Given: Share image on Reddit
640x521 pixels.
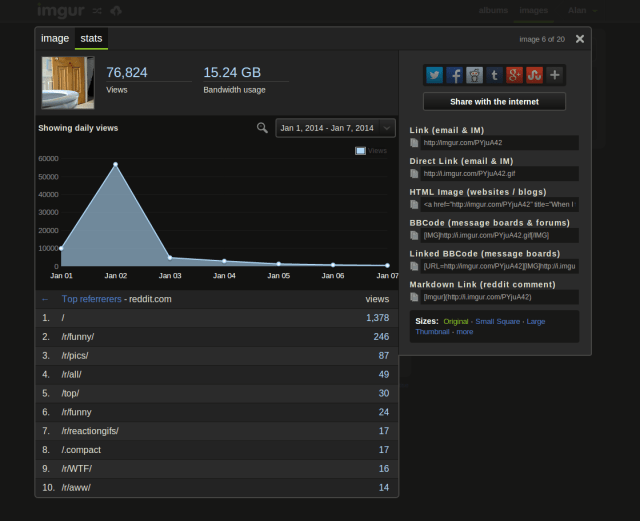Looking at the screenshot, I should point(474,75).
